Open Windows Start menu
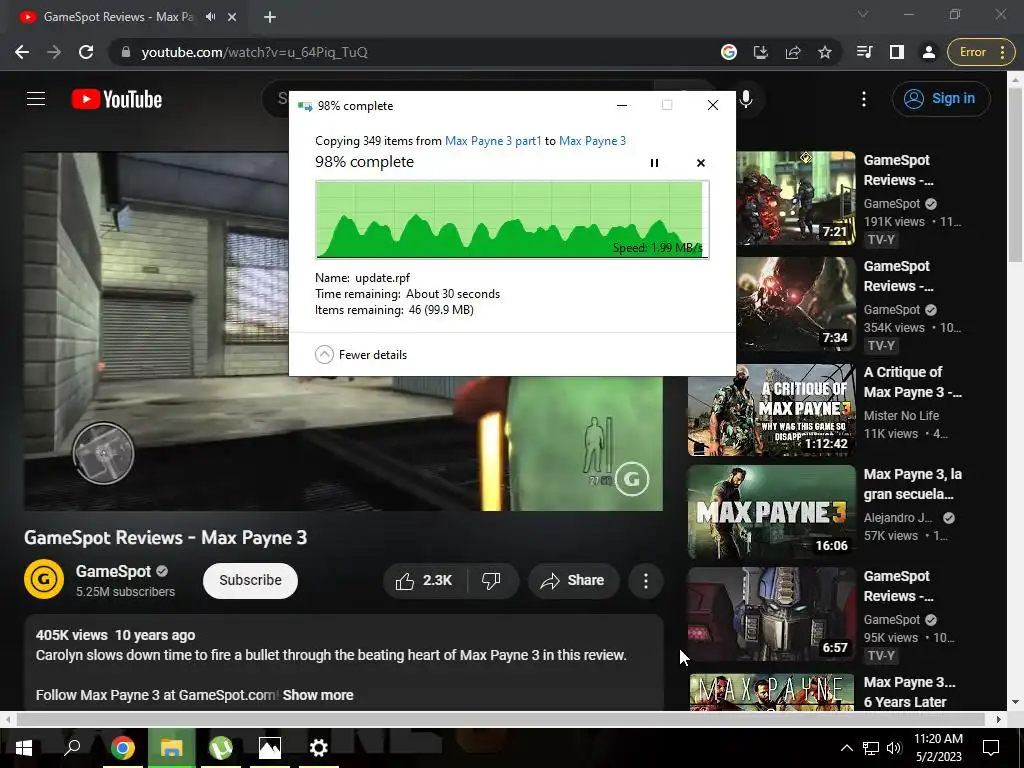This screenshot has width=1024, height=768. 24,748
